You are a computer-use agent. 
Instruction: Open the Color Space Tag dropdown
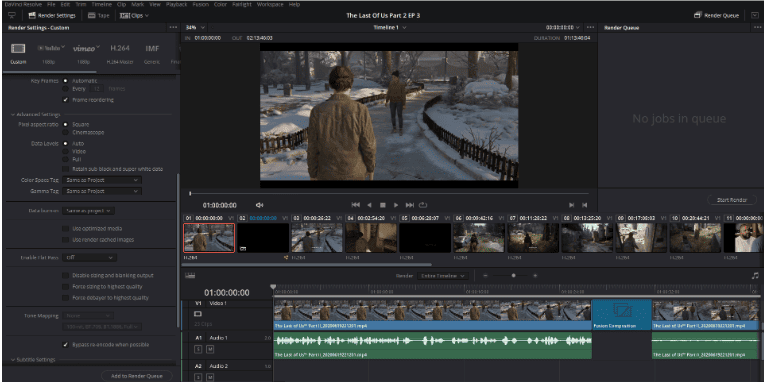coord(102,180)
